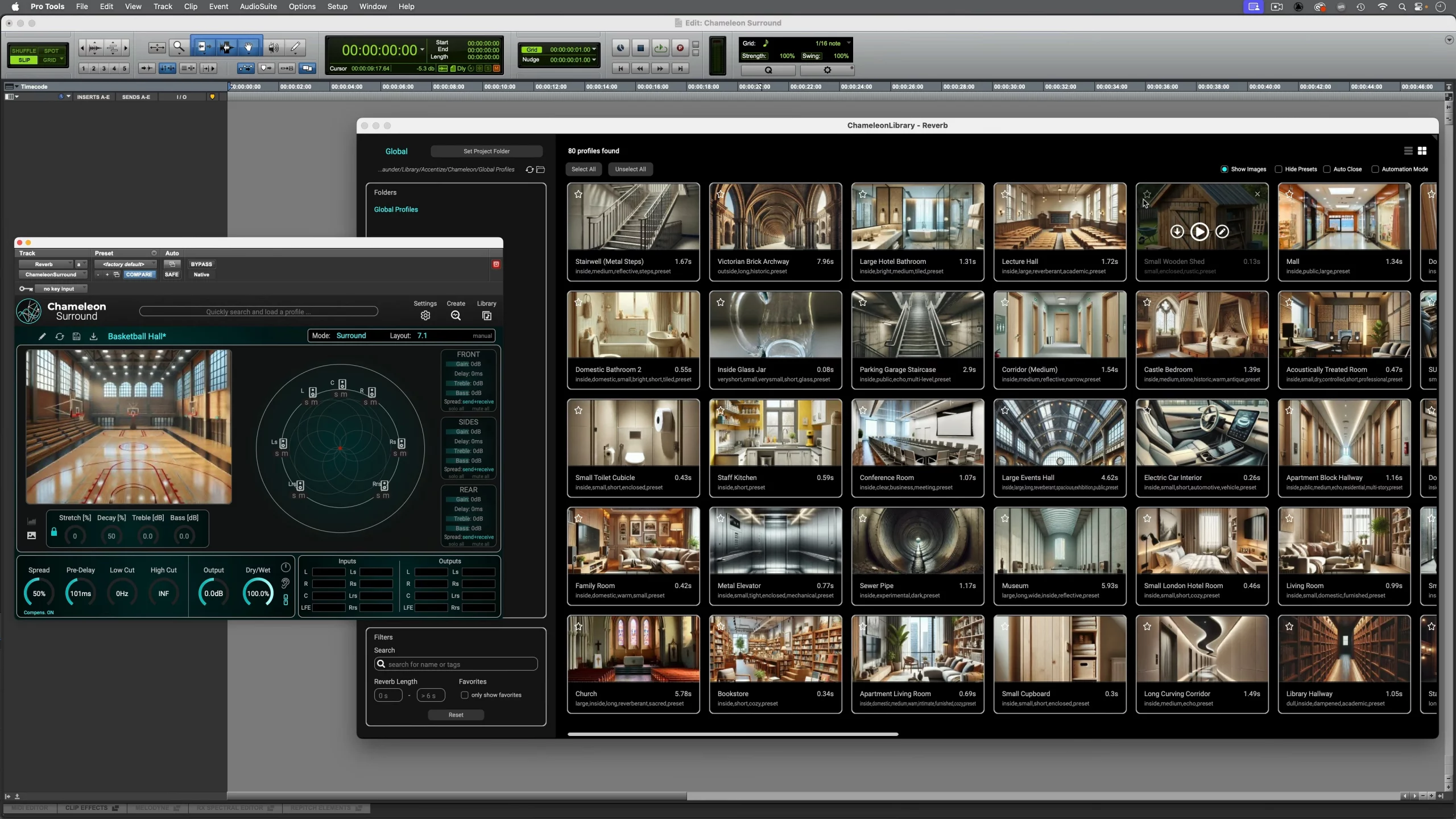Check only show favorites option
The height and width of the screenshot is (819, 1456).
465,695
